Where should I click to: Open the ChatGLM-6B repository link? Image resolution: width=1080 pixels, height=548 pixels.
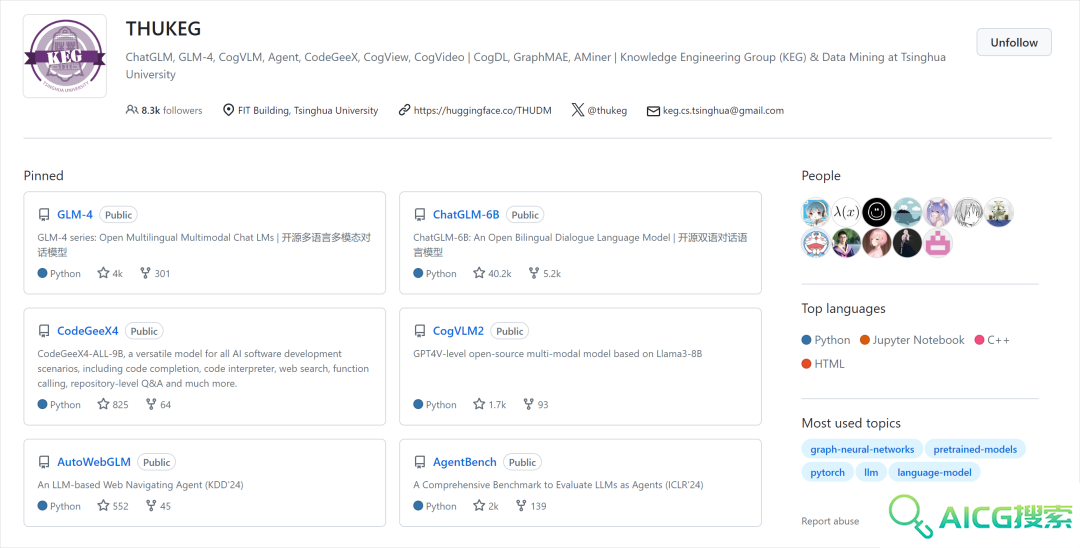(466, 214)
